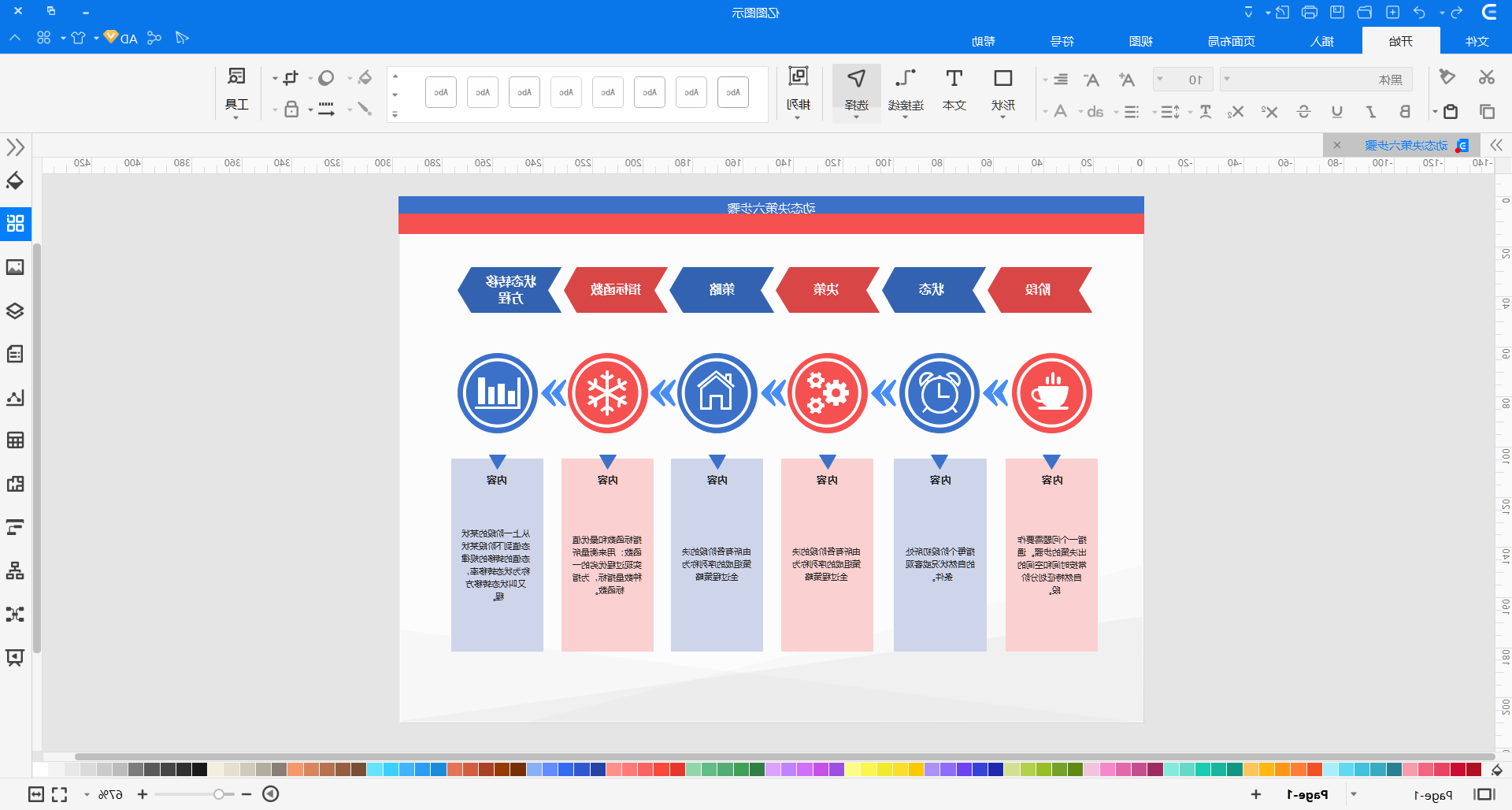
Task: Click the bullet list icon
Action: click(1132, 112)
